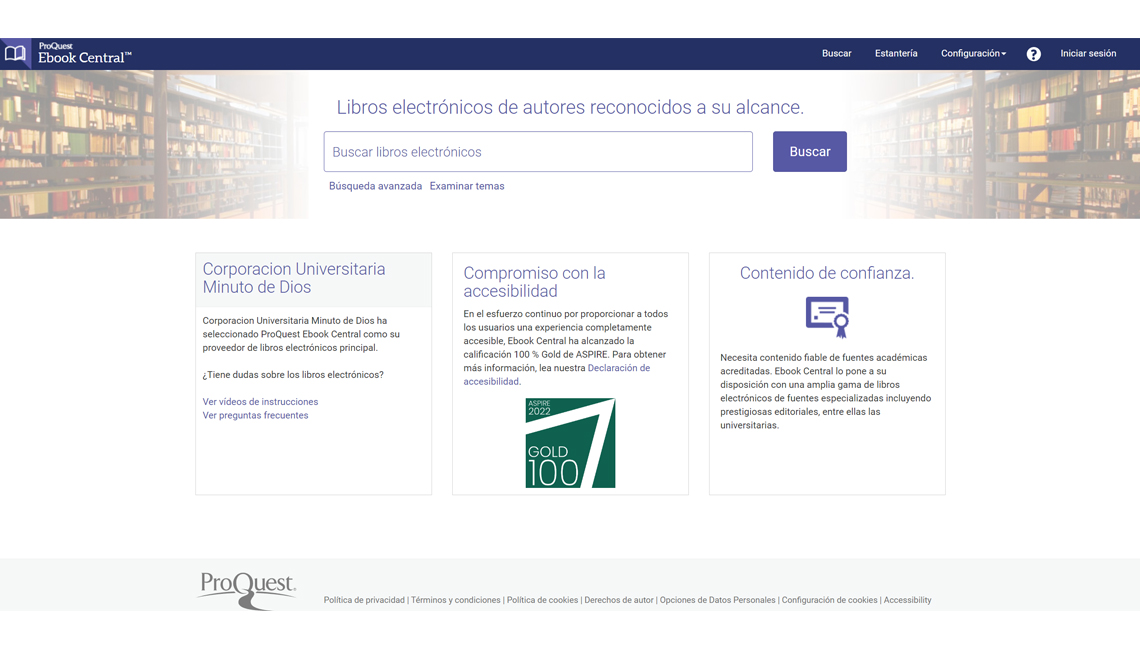Open Buscar in the top navigation

836,54
